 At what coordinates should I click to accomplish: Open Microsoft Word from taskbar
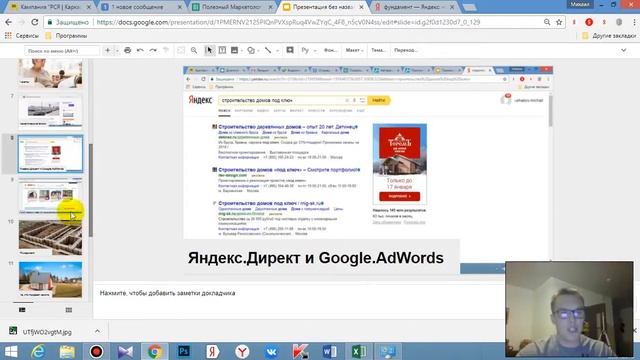pos(330,351)
